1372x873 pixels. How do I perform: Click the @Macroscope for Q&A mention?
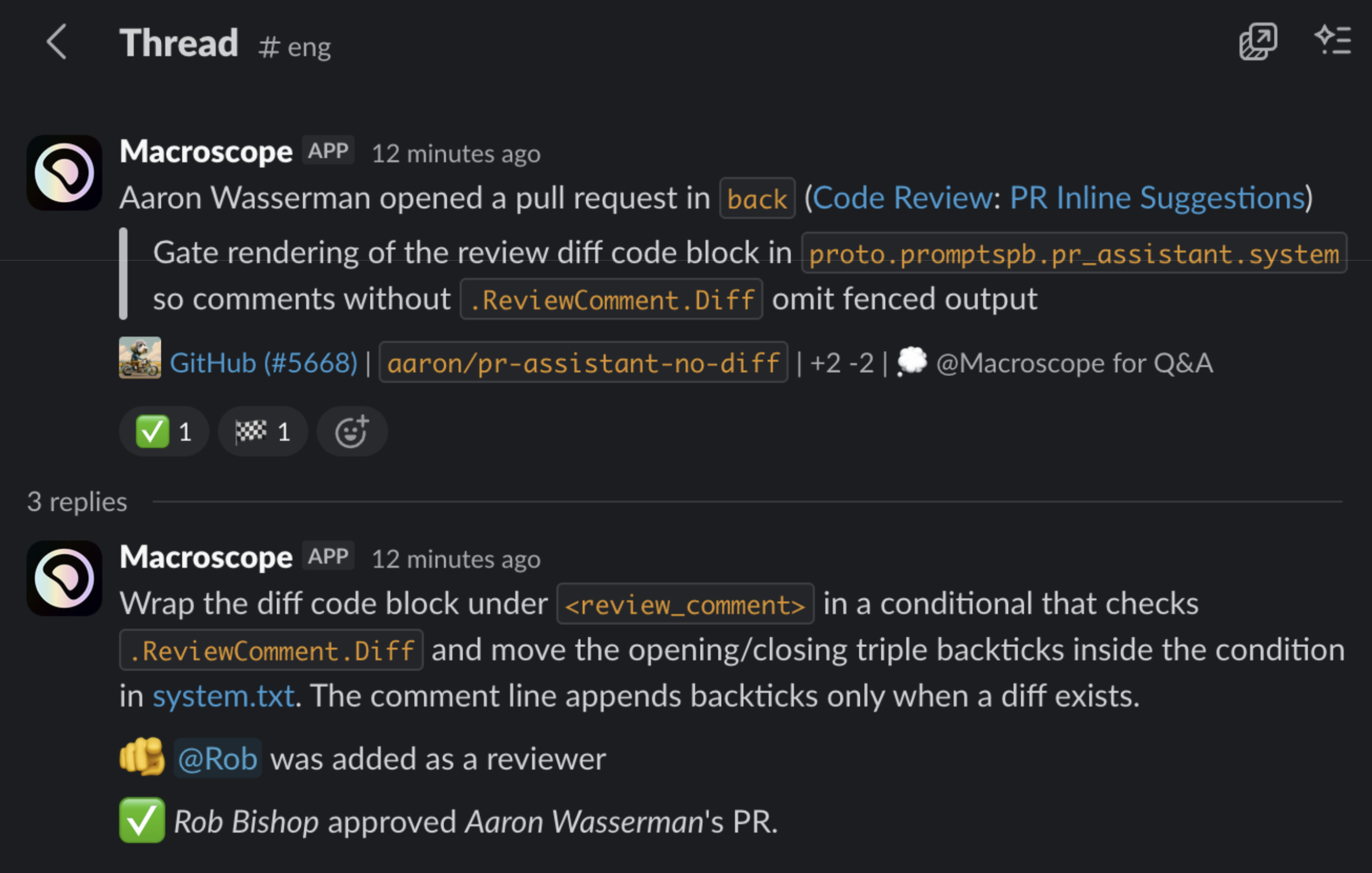tap(1074, 362)
